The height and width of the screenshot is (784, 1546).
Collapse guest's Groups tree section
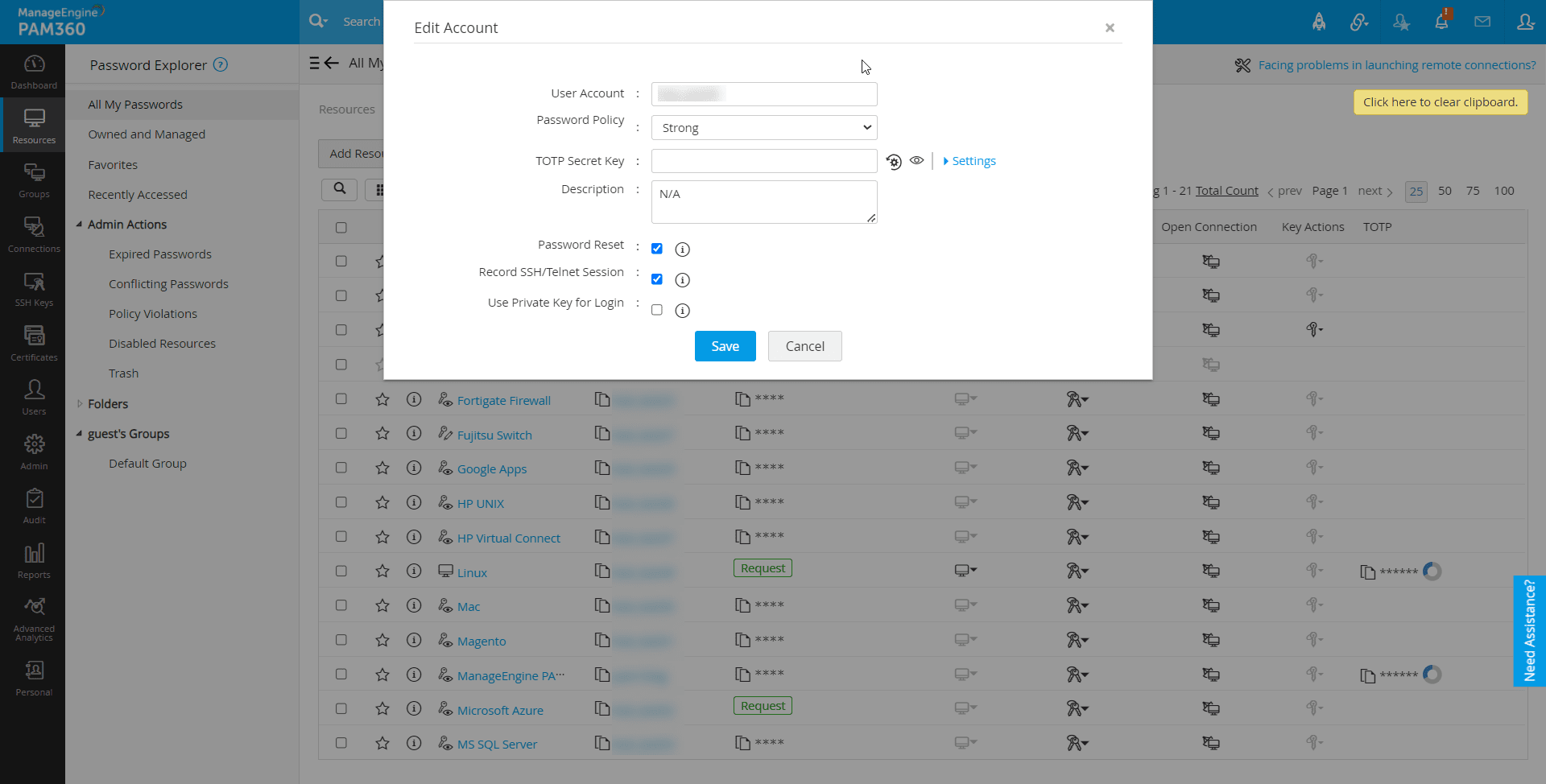pos(79,434)
